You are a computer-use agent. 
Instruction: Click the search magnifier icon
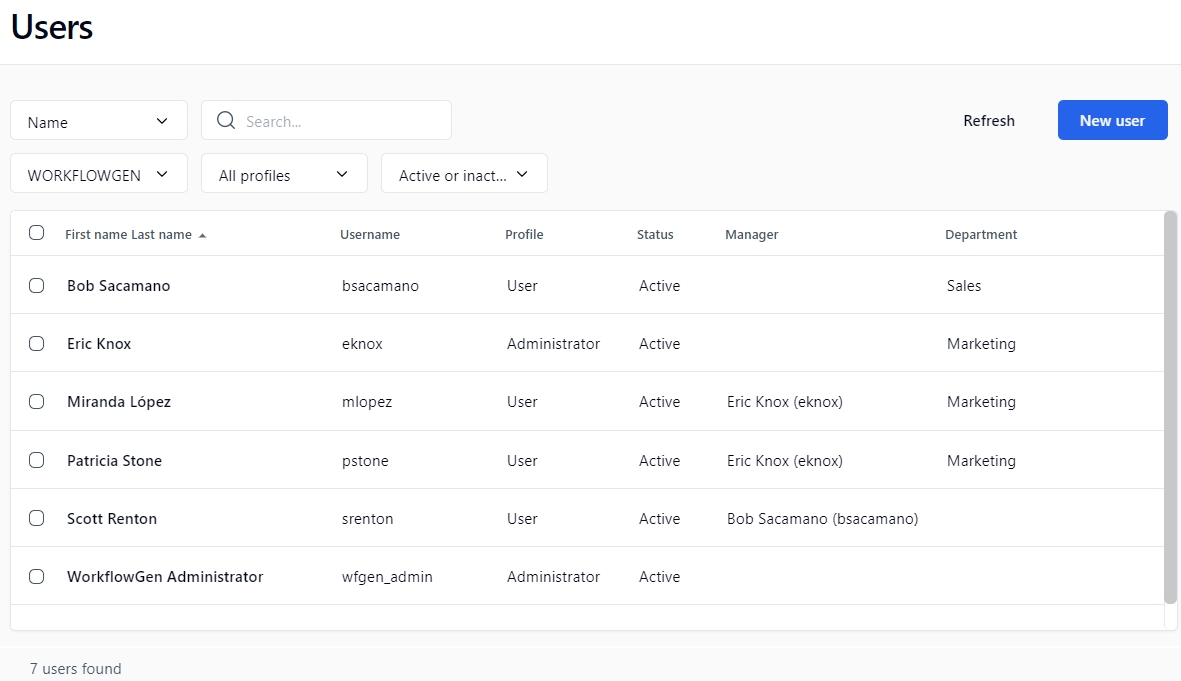226,121
